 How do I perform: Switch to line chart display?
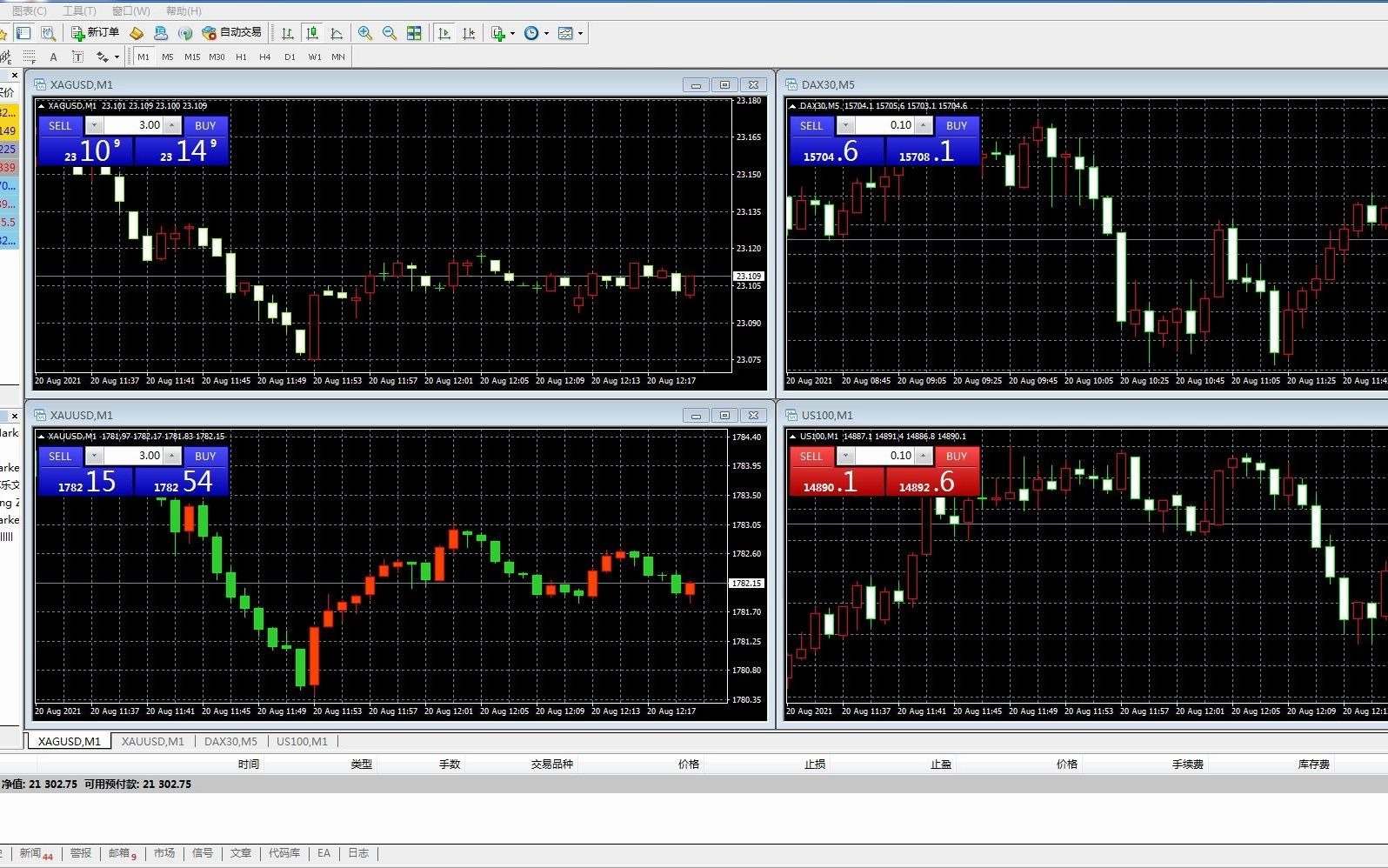point(337,33)
